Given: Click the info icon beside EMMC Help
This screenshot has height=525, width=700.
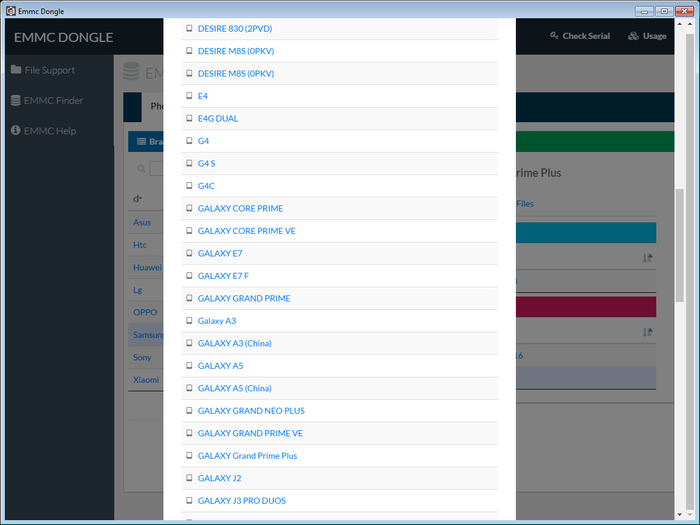Looking at the screenshot, I should pos(16,131).
